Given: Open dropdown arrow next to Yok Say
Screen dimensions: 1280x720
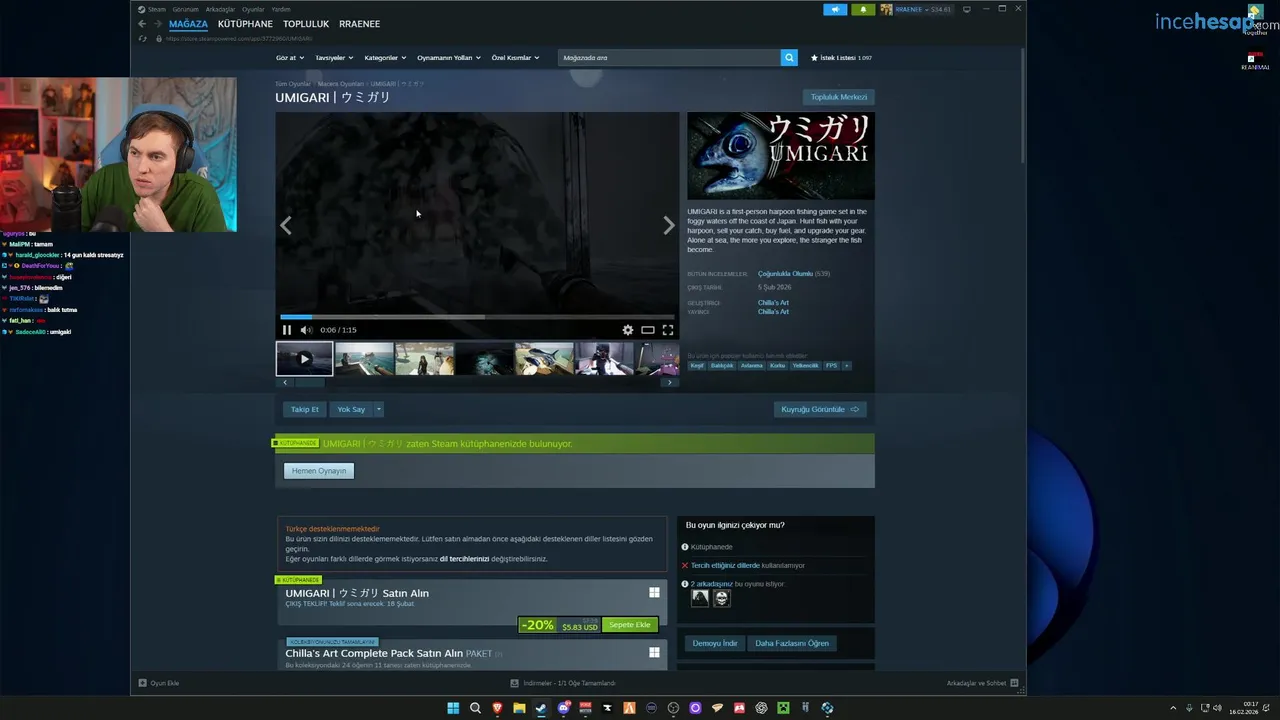Looking at the screenshot, I should [378, 409].
